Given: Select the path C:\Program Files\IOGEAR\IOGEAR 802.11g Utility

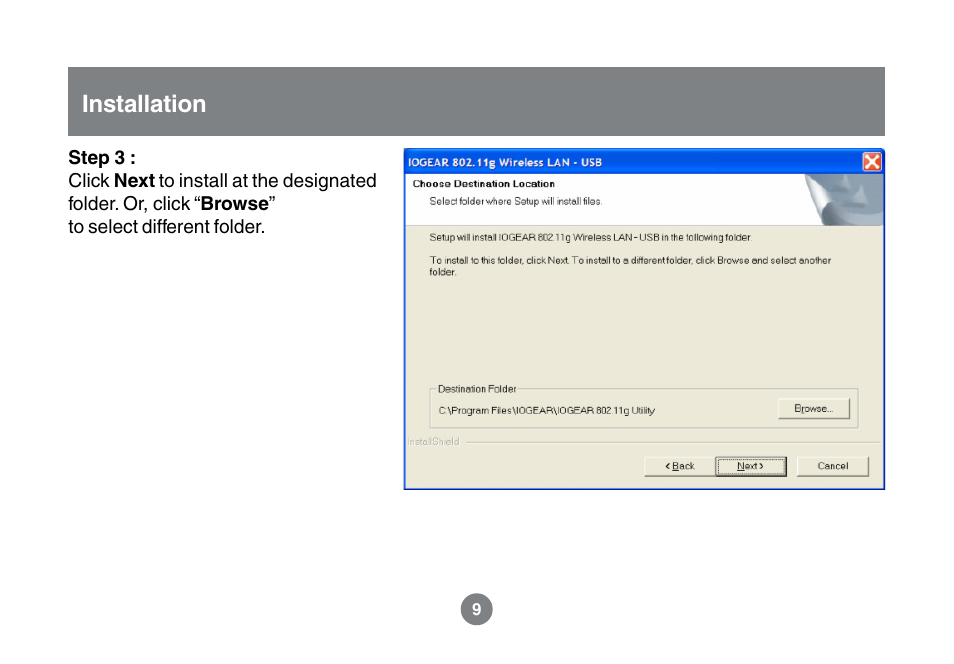Looking at the screenshot, I should (x=546, y=411).
